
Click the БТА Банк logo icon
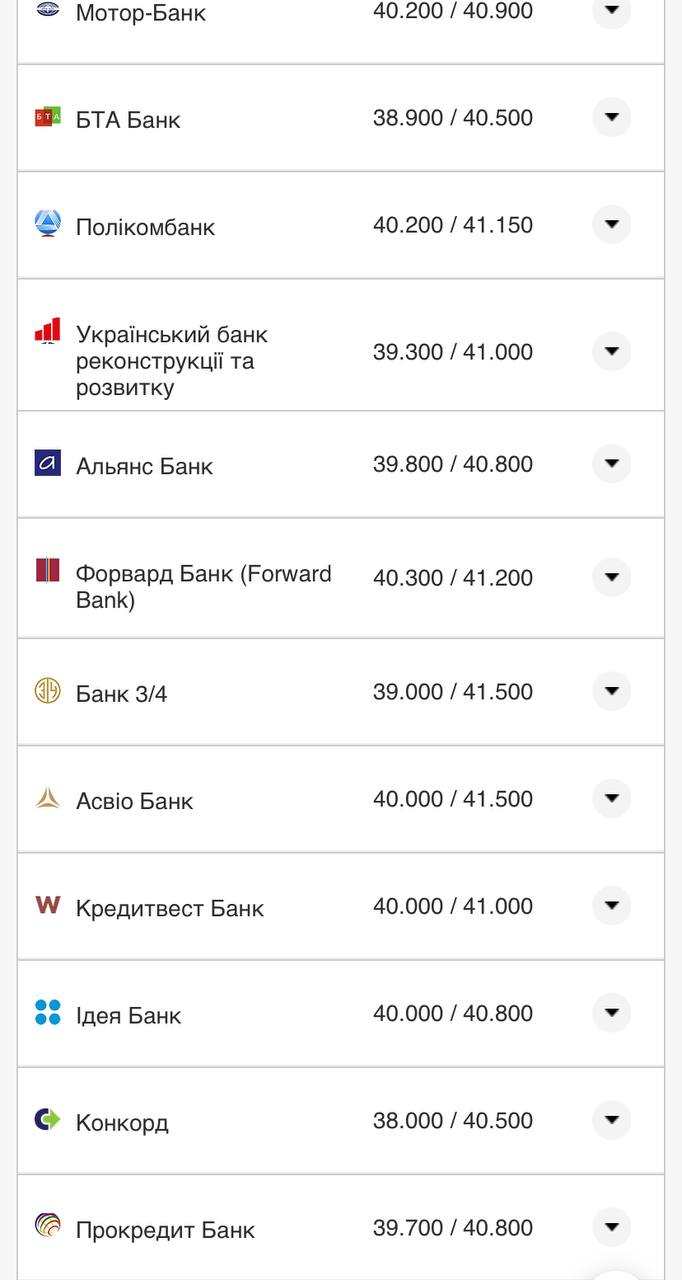point(48,117)
